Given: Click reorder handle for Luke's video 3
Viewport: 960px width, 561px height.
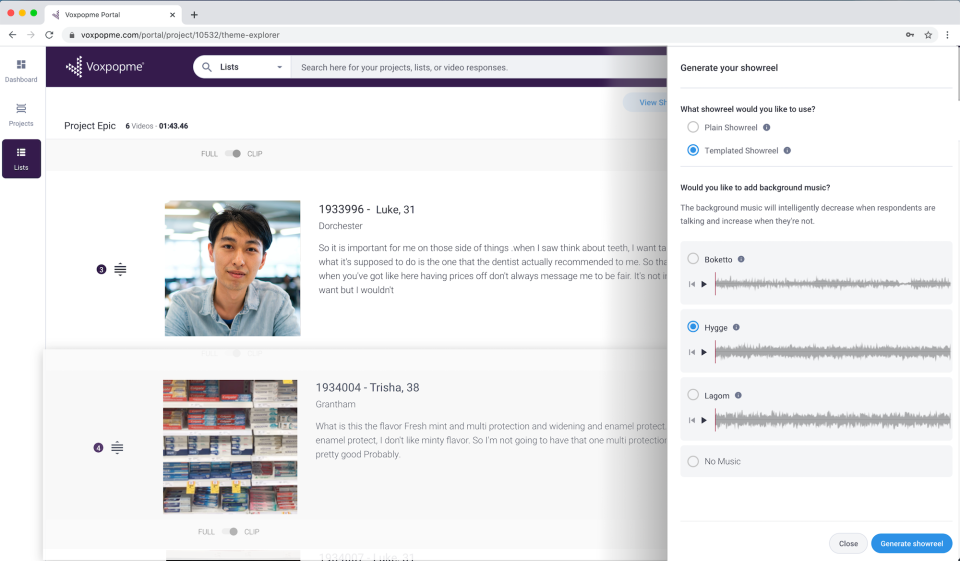Looking at the screenshot, I should pos(120,269).
